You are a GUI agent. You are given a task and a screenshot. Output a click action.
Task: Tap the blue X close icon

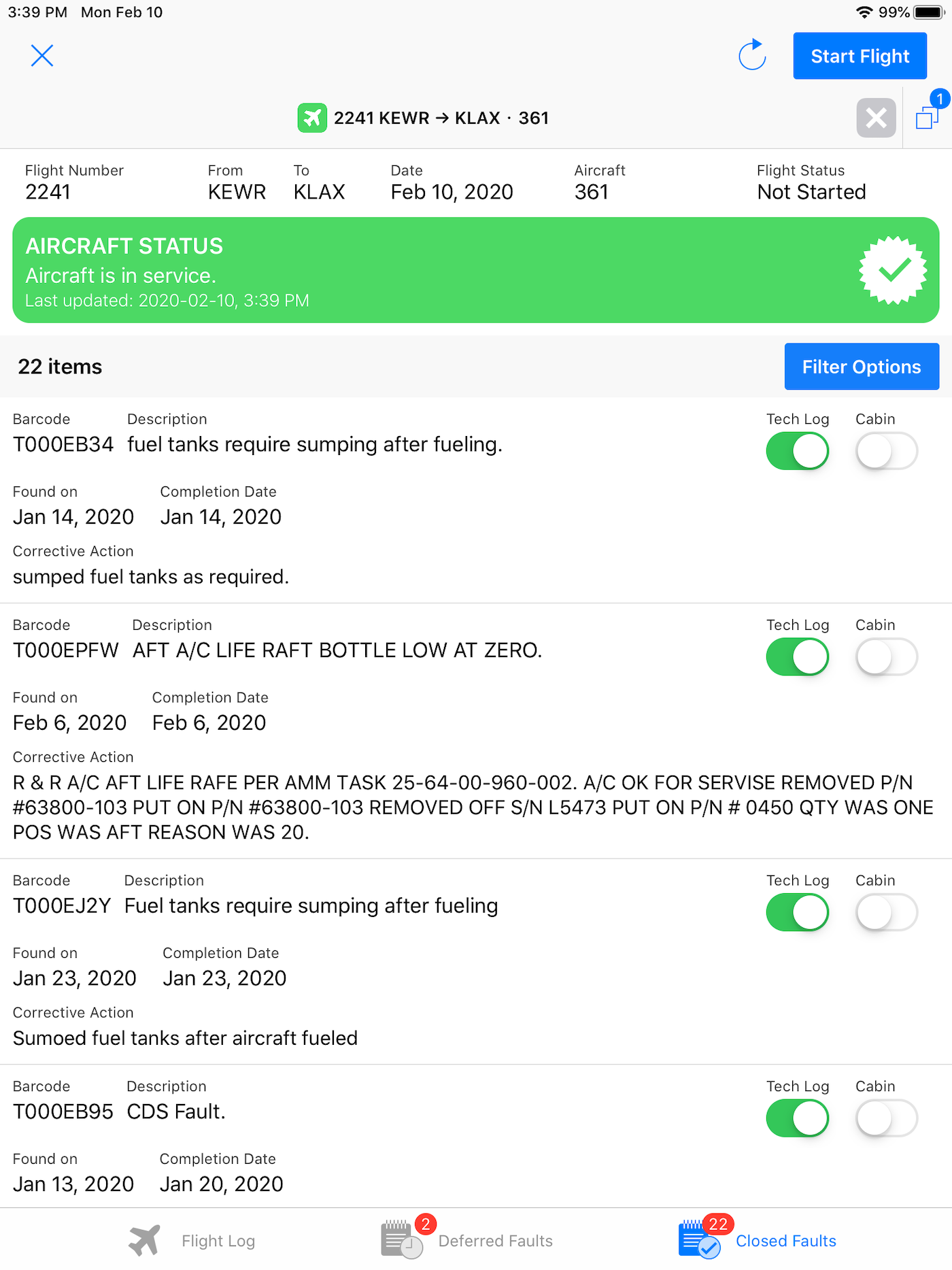[42, 56]
